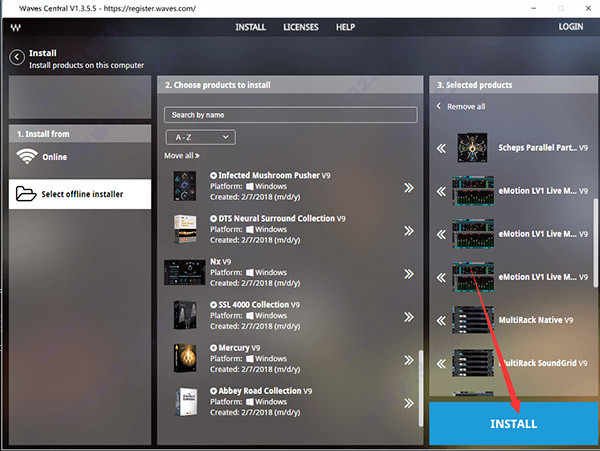Click the blue INSTALL button
600x451 pixels.
click(x=513, y=423)
